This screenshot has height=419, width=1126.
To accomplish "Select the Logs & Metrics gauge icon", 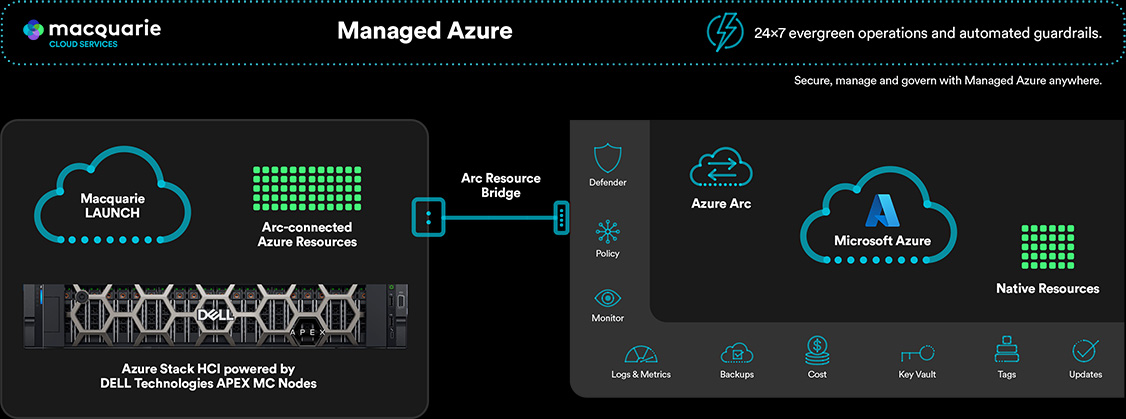I will click(x=641, y=354).
